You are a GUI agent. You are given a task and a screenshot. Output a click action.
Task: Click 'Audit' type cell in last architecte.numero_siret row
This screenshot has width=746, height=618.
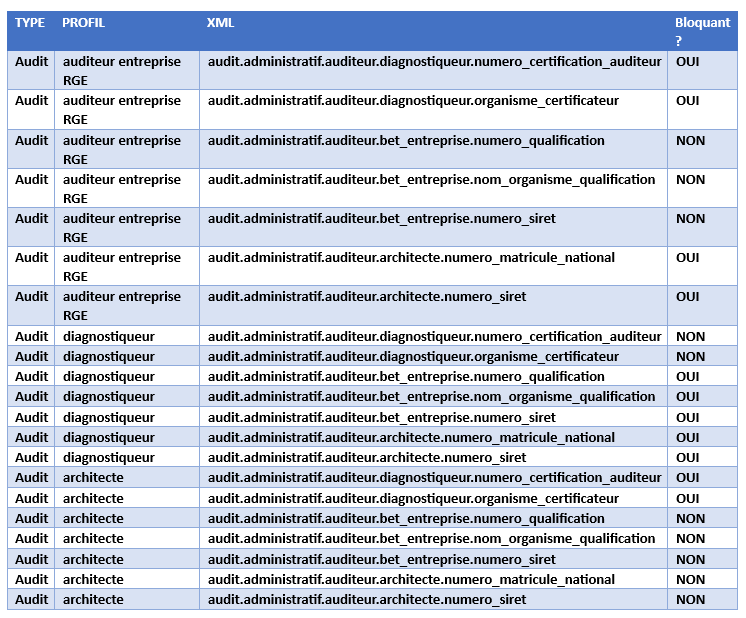(31, 599)
